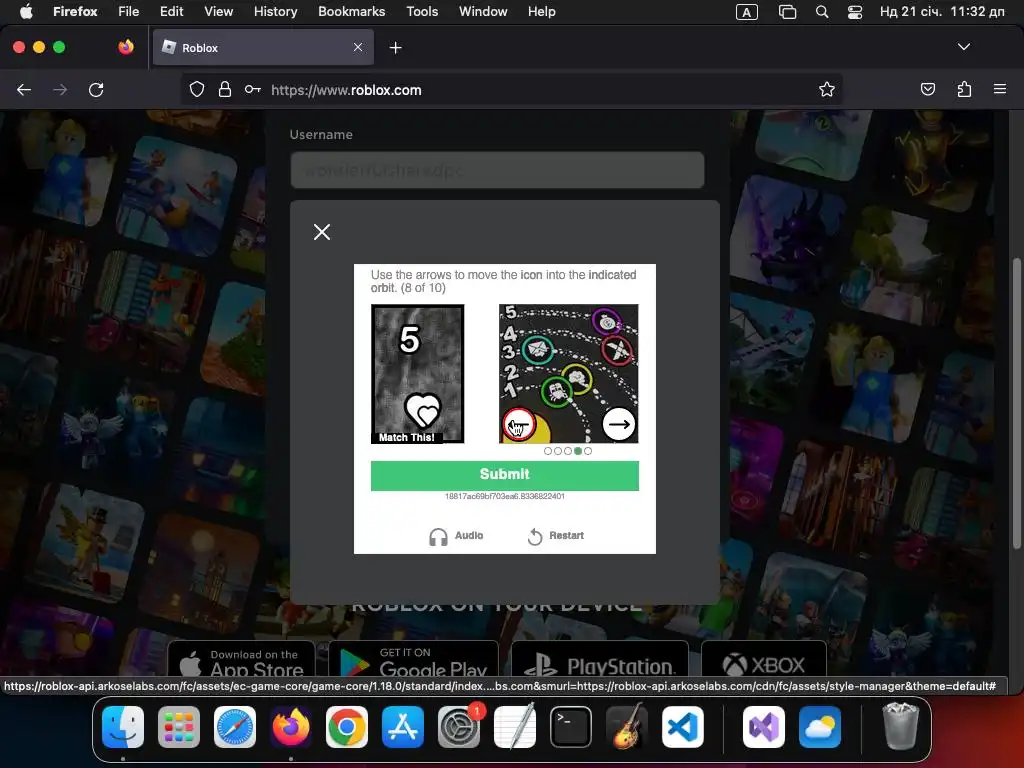Open the Firefox app menu

coord(75,12)
